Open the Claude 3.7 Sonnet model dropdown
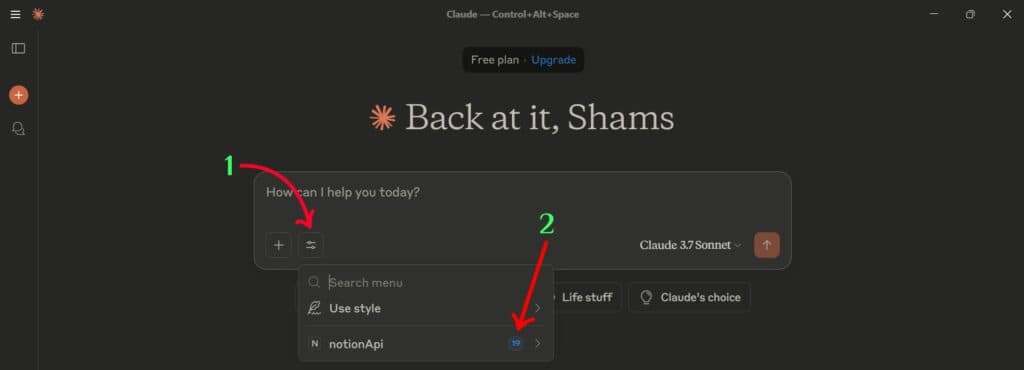1024x370 pixels. tap(690, 245)
